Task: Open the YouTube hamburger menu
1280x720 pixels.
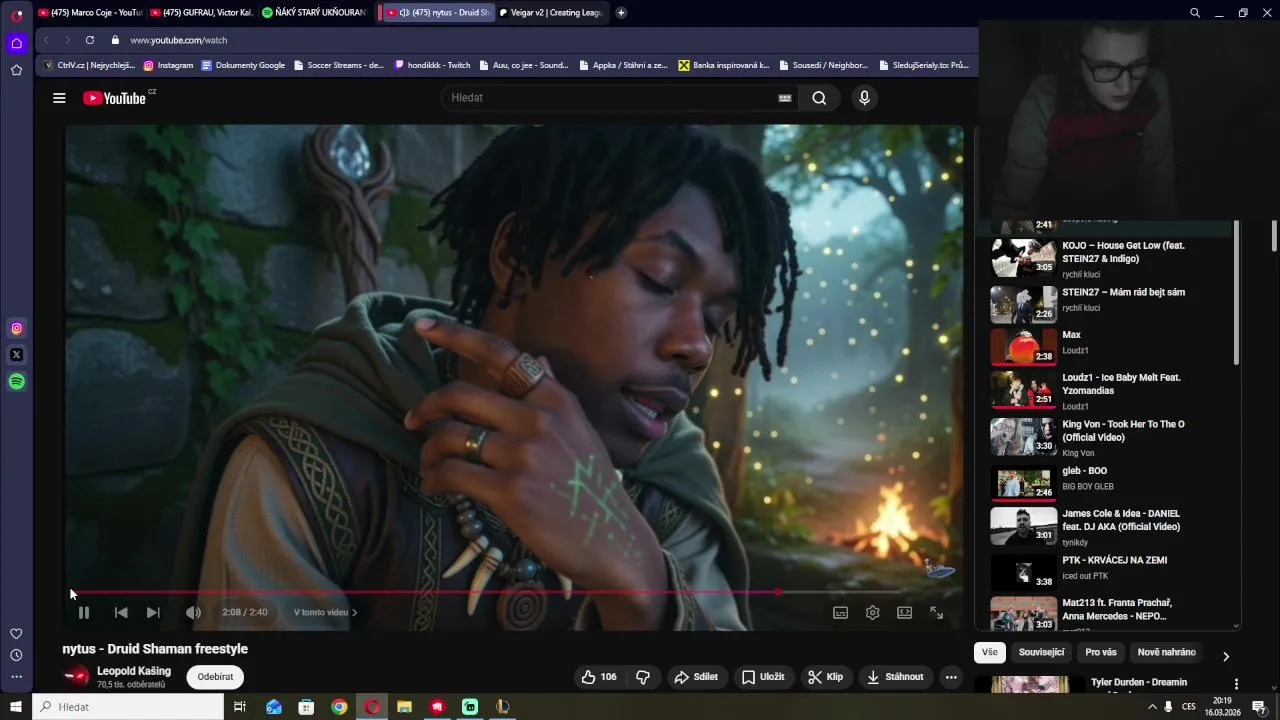Action: [x=59, y=98]
